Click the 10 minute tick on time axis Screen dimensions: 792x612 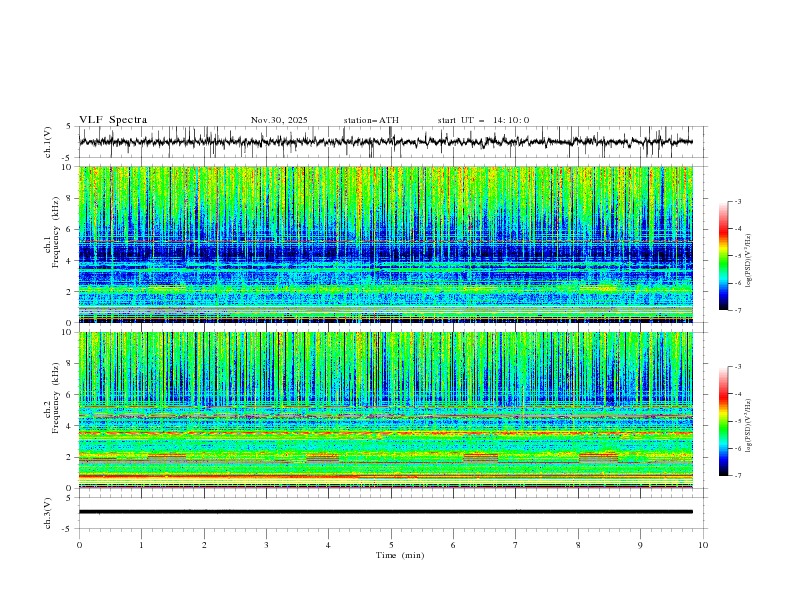point(703,544)
